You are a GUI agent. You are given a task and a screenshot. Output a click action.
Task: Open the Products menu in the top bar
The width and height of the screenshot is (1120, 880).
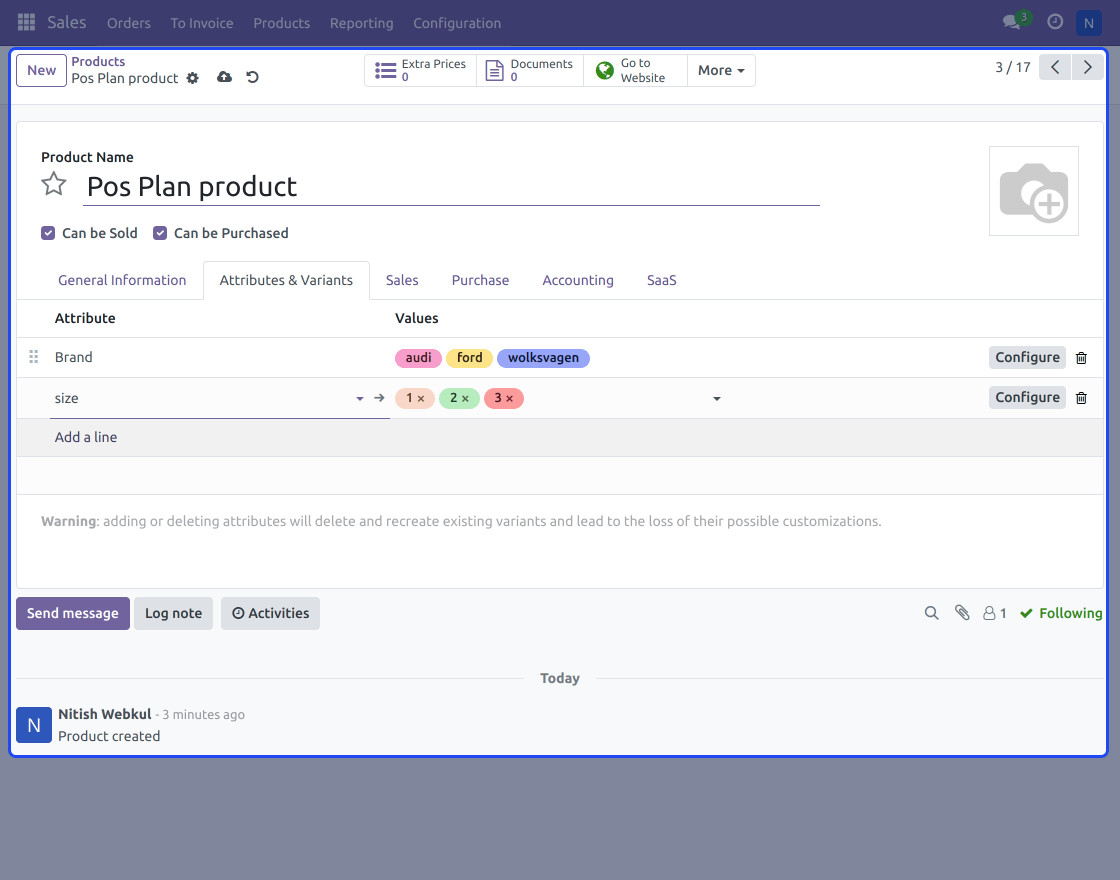click(281, 23)
